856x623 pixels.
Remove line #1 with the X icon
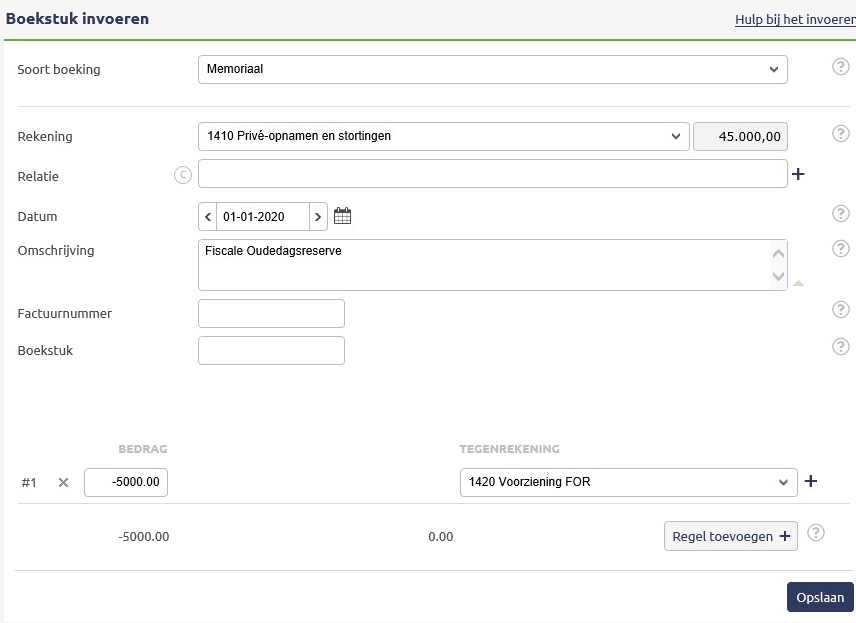(63, 483)
